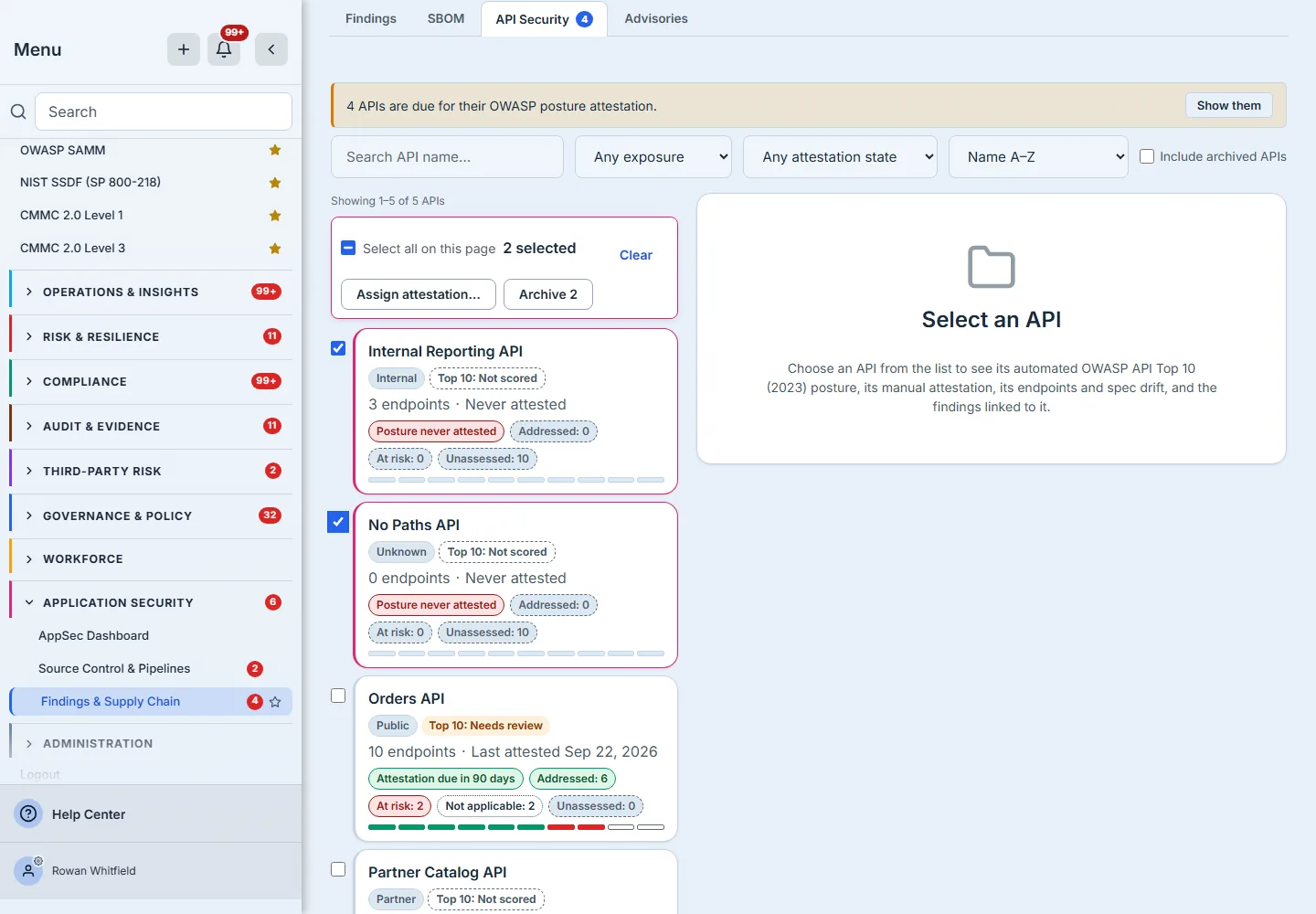Open the Name A–Z sort dropdown
1316x914 pixels.
(x=1039, y=157)
